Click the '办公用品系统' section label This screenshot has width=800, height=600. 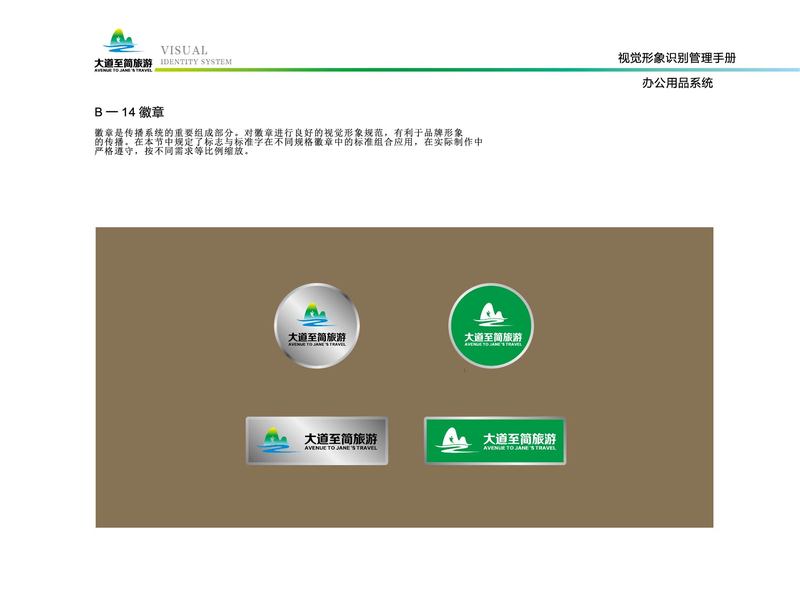click(677, 83)
